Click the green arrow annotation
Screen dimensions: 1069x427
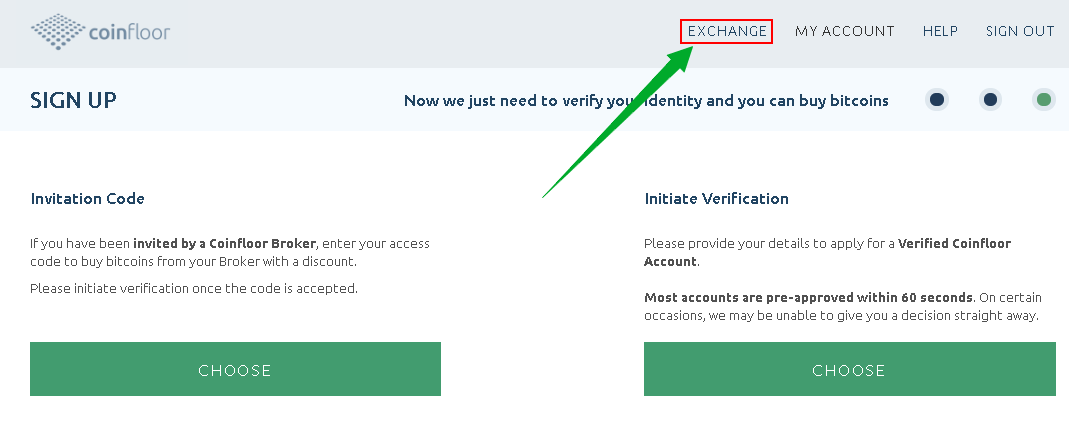pos(619,121)
